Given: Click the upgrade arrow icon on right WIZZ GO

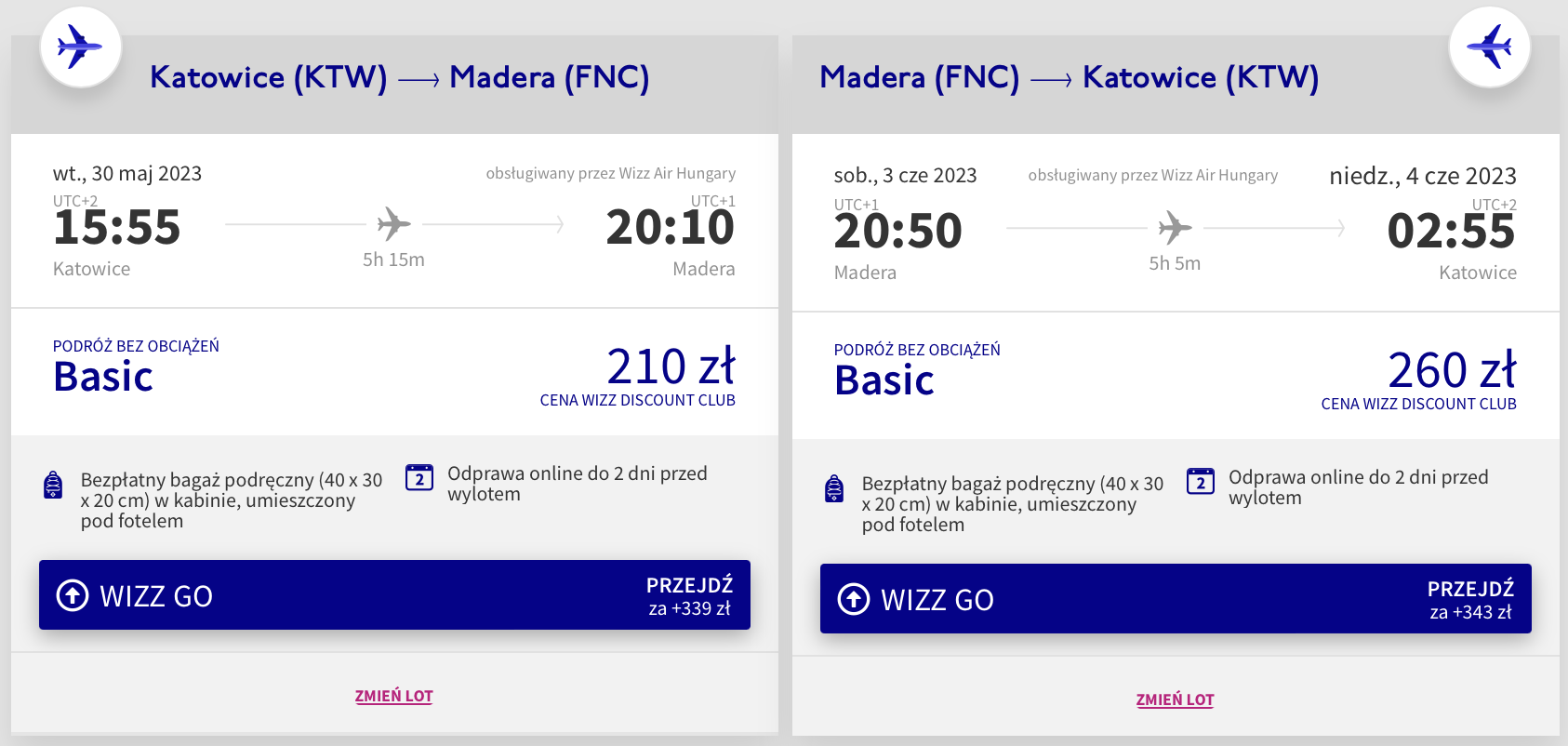Looking at the screenshot, I should point(854,599).
